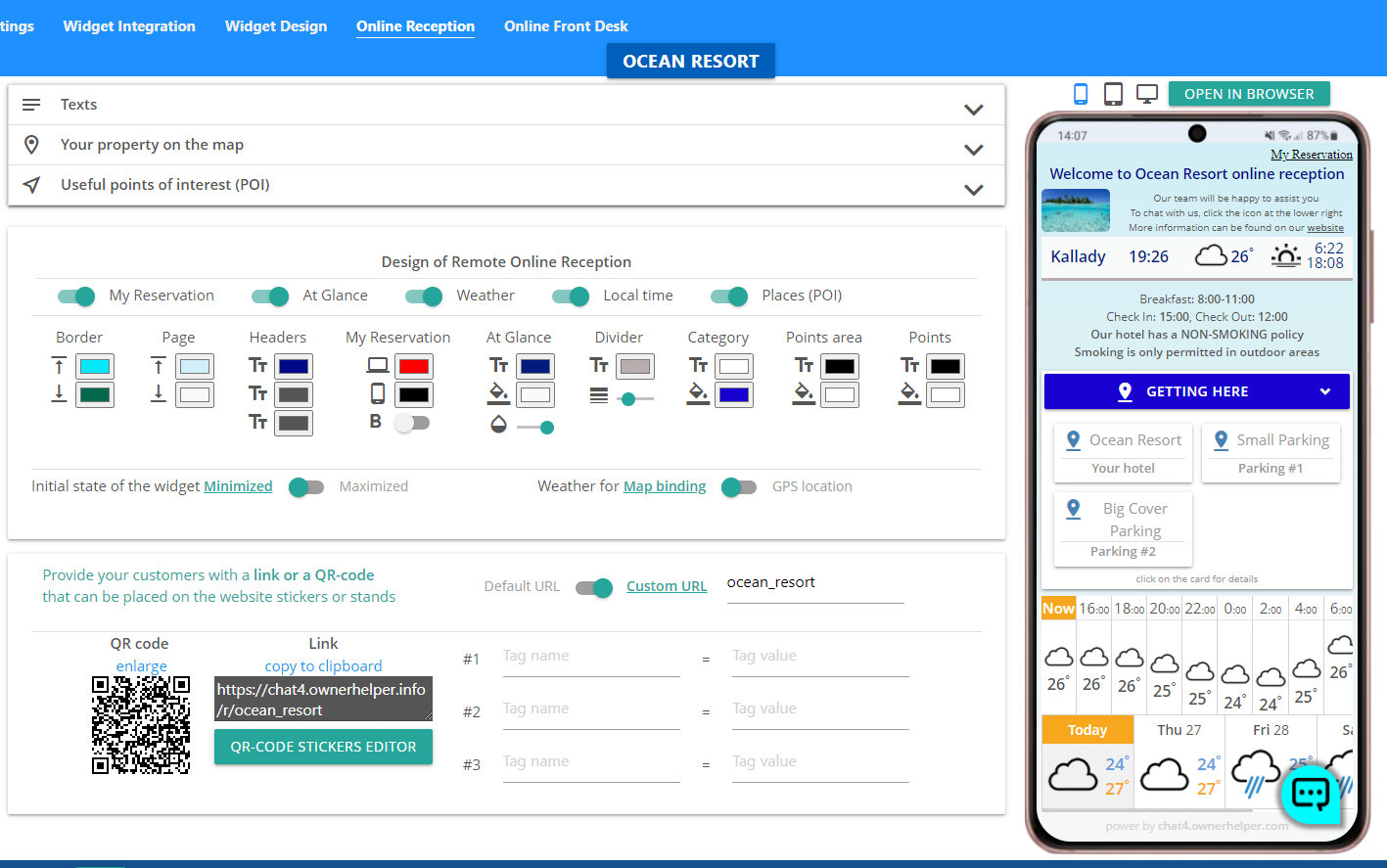Select the desktop monitor preview icon
Image resolution: width=1387 pixels, height=868 pixels.
pos(1146,94)
